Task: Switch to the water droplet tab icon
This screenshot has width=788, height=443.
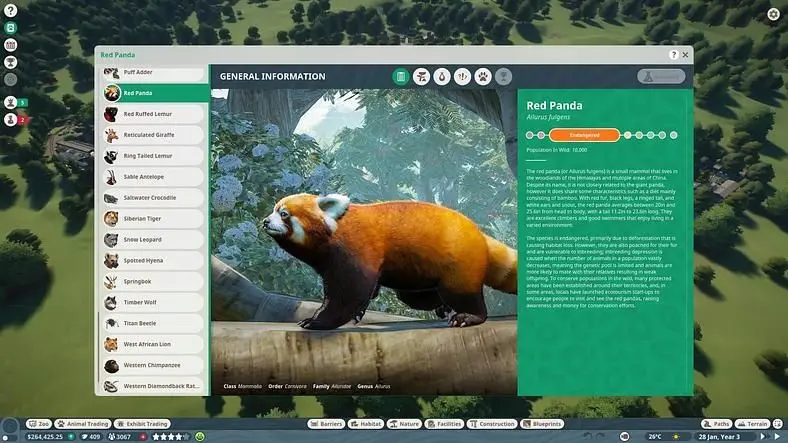Action: 442,76
